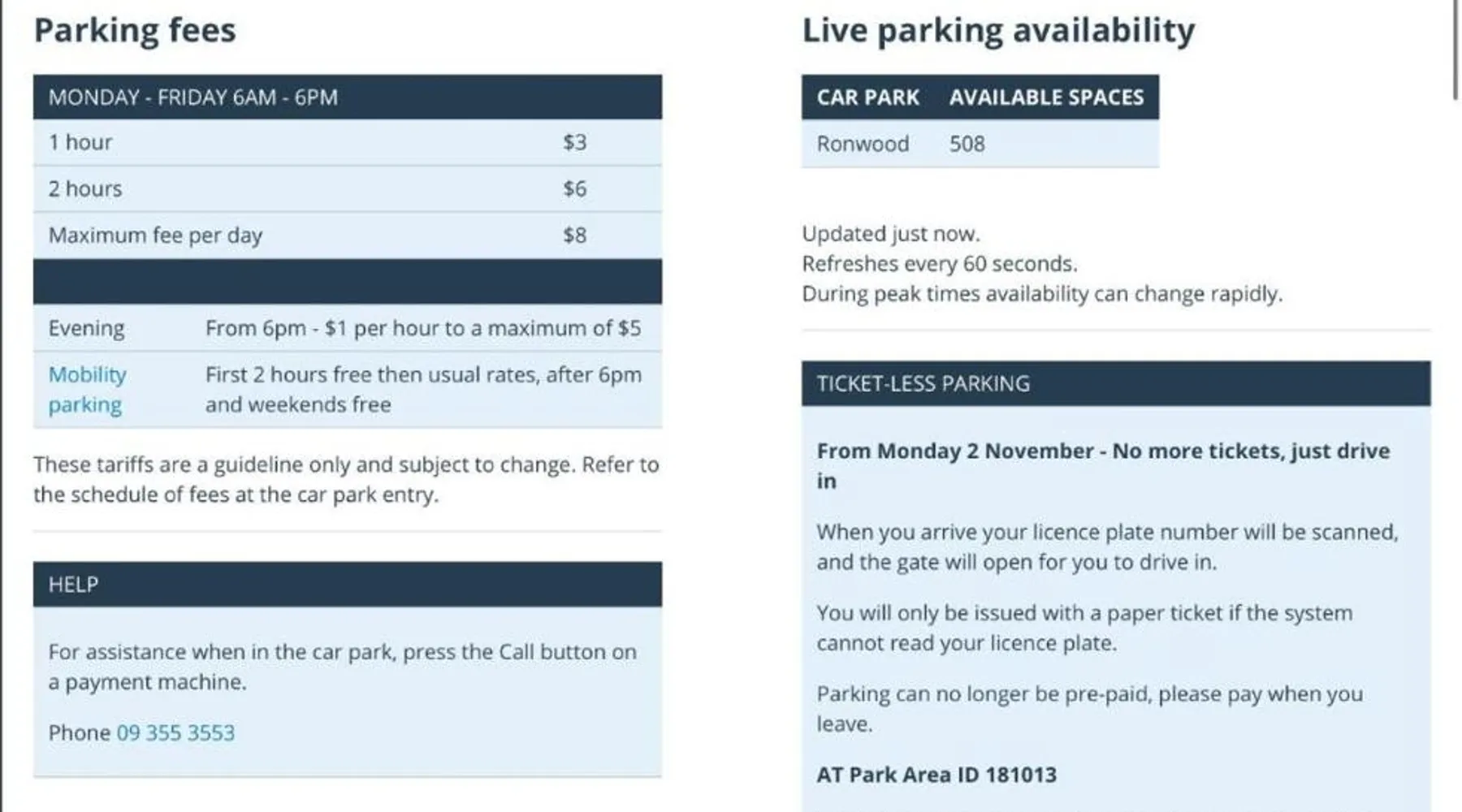
Task: Click the AT Park Area ID 181013 text
Action: [936, 775]
